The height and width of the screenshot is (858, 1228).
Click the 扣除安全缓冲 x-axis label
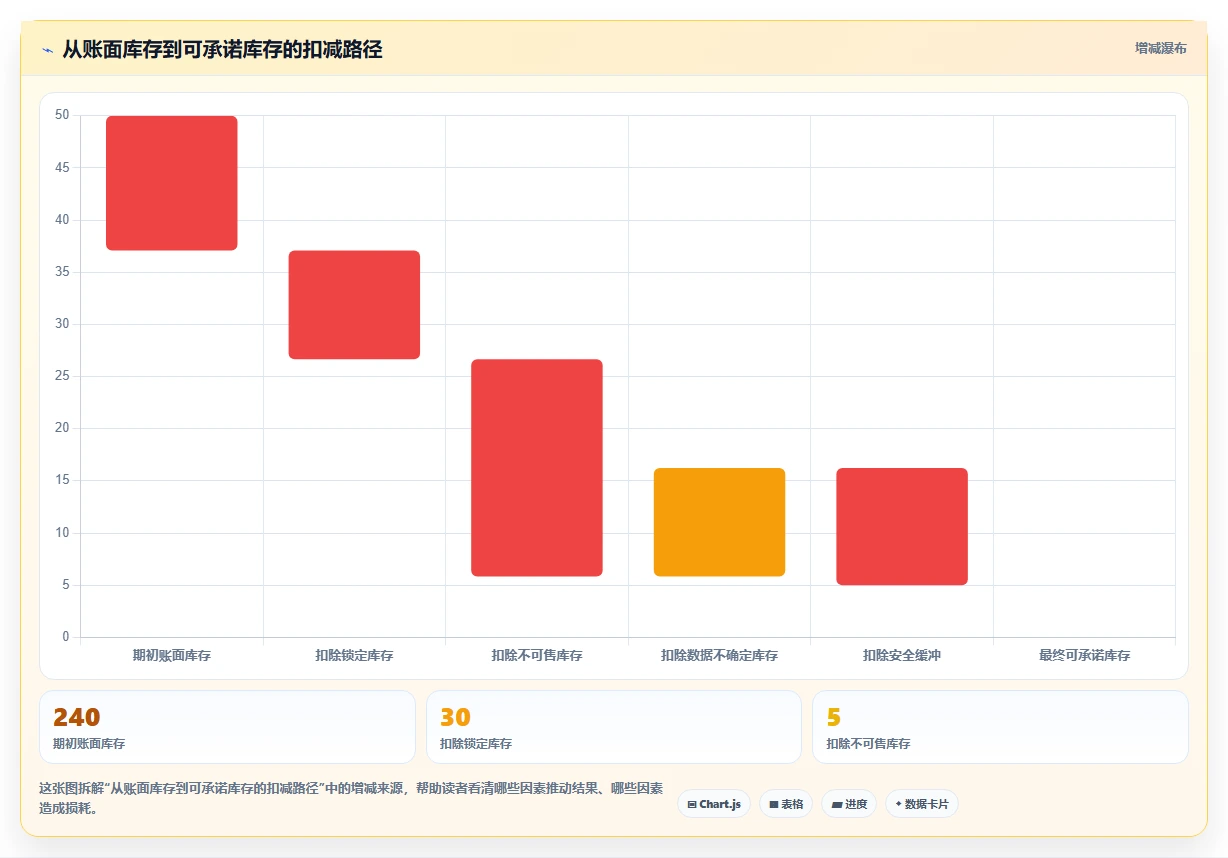tap(902, 656)
